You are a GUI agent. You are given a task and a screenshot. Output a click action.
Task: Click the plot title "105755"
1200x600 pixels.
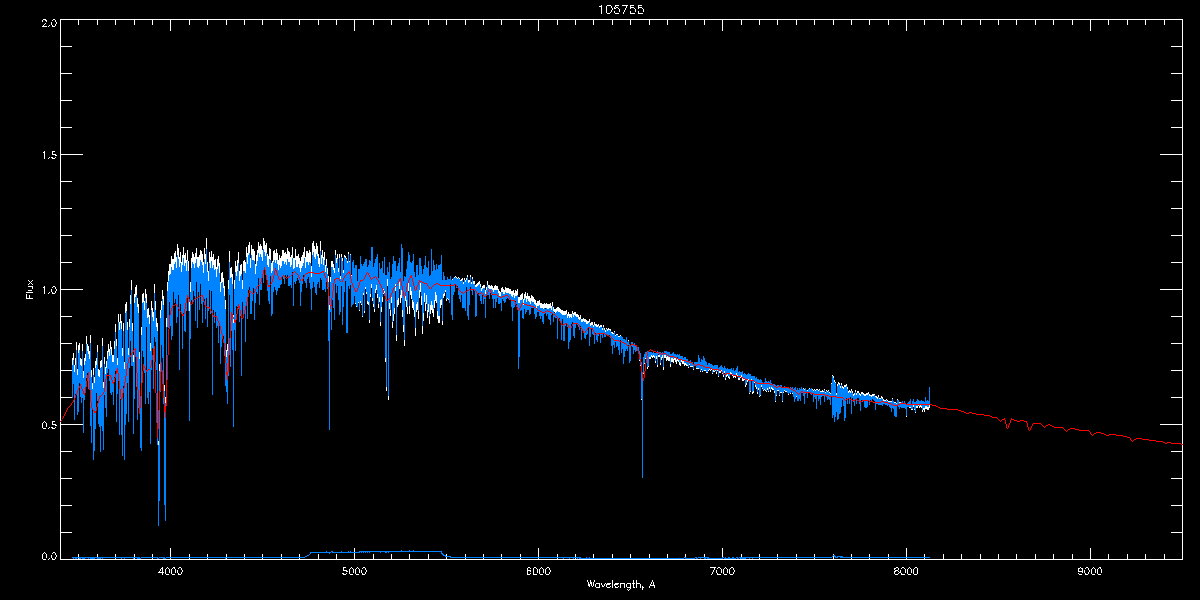(621, 9)
